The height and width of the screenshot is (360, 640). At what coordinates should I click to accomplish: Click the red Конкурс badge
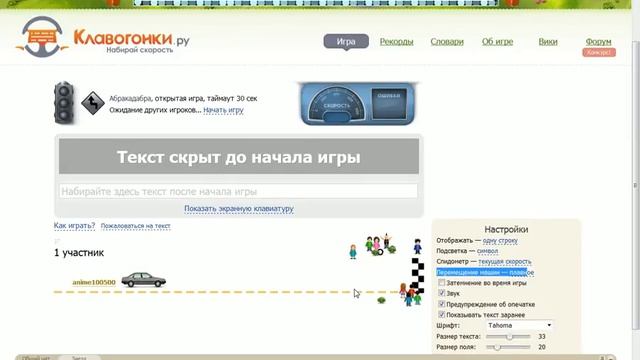[x=599, y=53]
